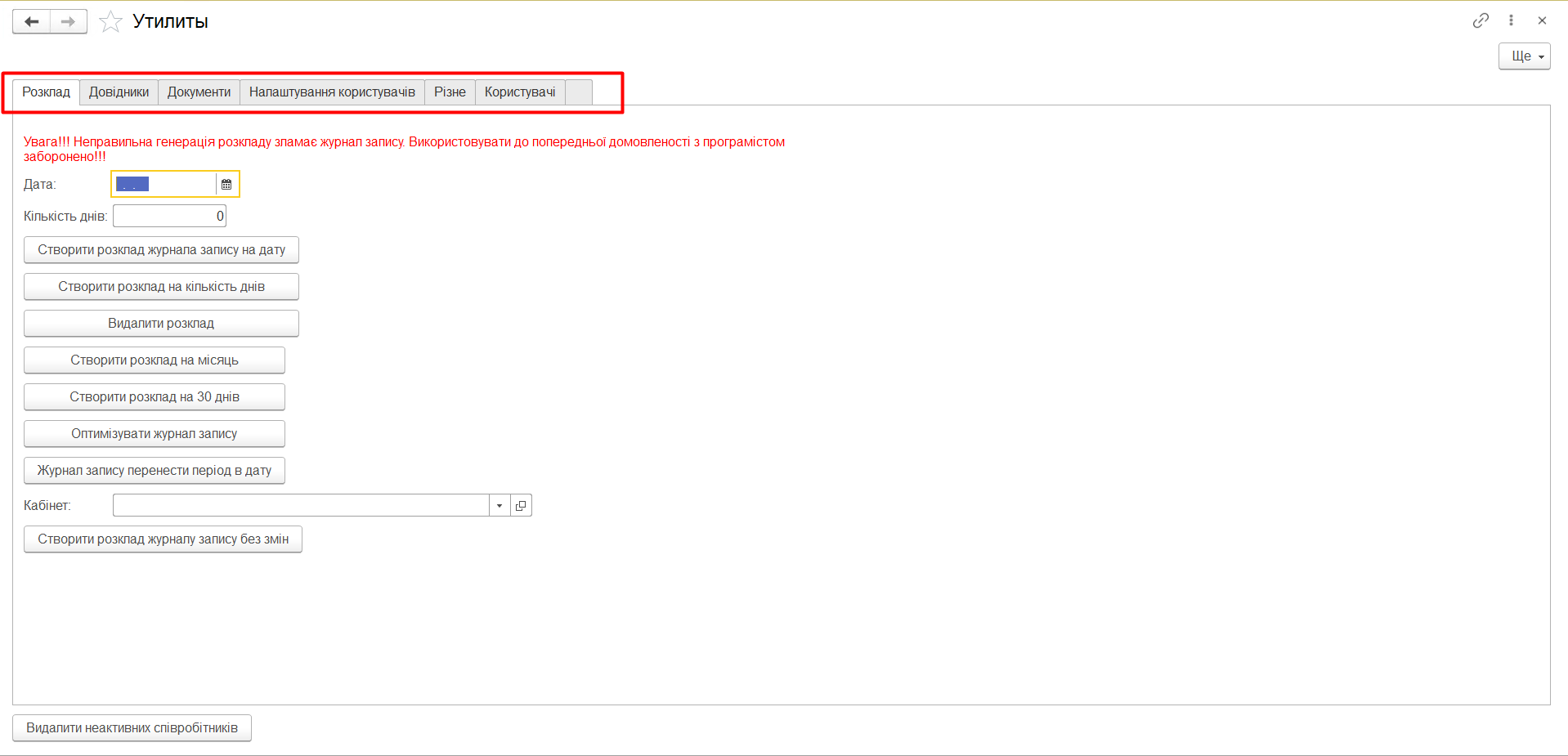1568x756 pixels.
Task: Focus the Кількість днів input field
Action: pyautogui.click(x=168, y=217)
